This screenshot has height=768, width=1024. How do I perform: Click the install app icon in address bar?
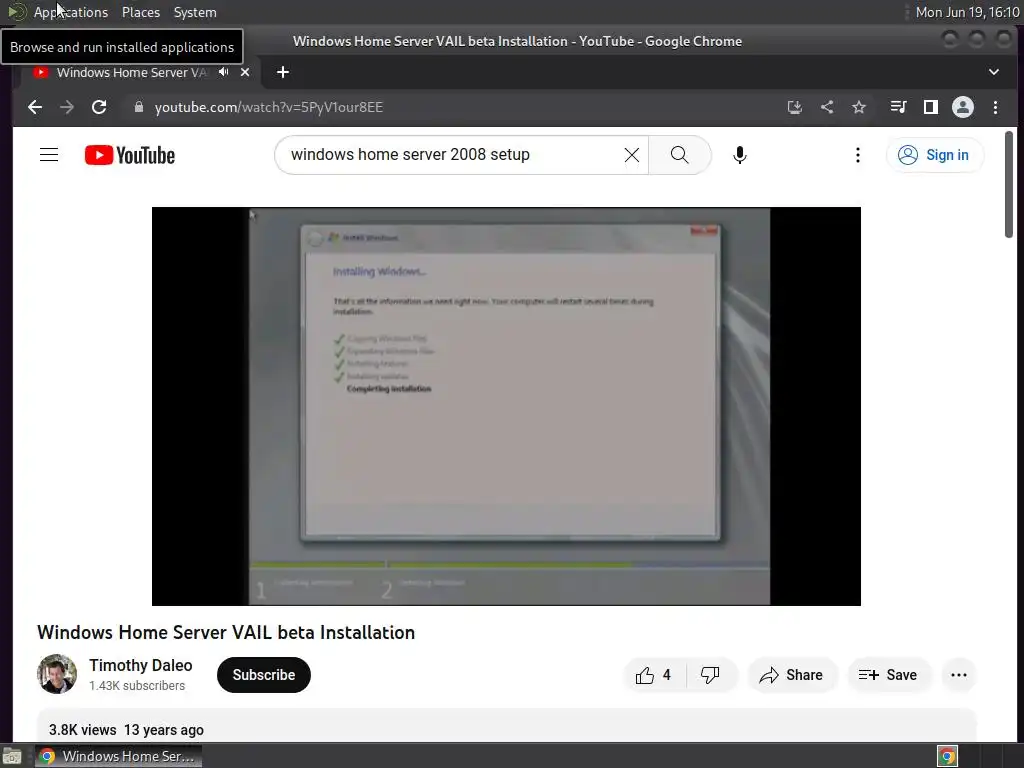[x=795, y=107]
